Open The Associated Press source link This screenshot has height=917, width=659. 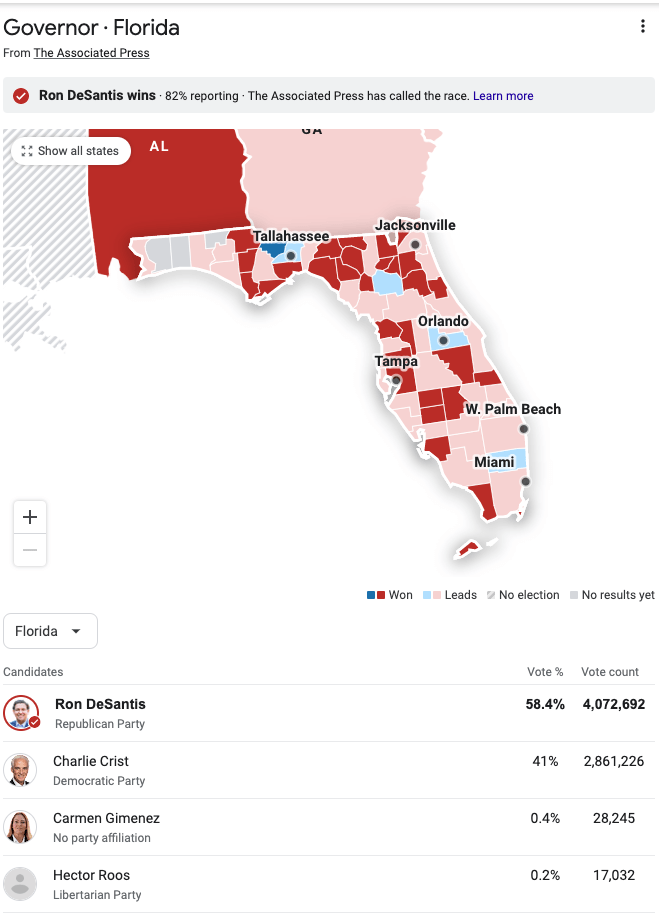tap(91, 53)
